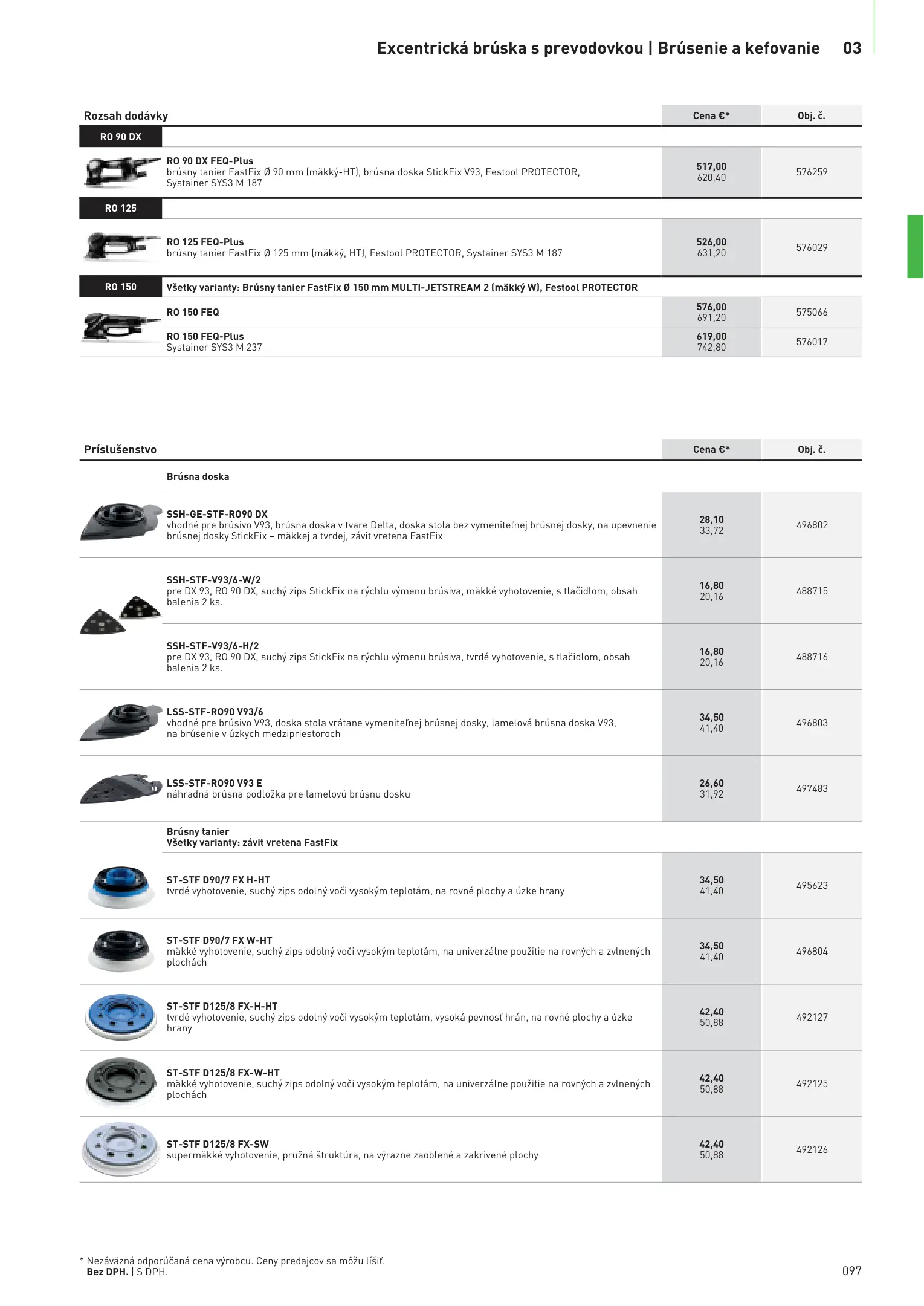Click the green chapter marker on right edge
Viewport: 924px width, 1306px height.
point(915,246)
